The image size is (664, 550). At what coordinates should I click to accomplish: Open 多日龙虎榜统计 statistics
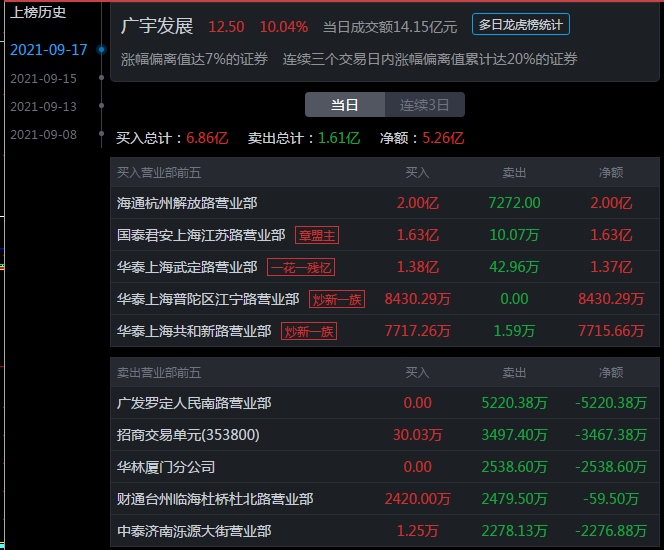520,26
